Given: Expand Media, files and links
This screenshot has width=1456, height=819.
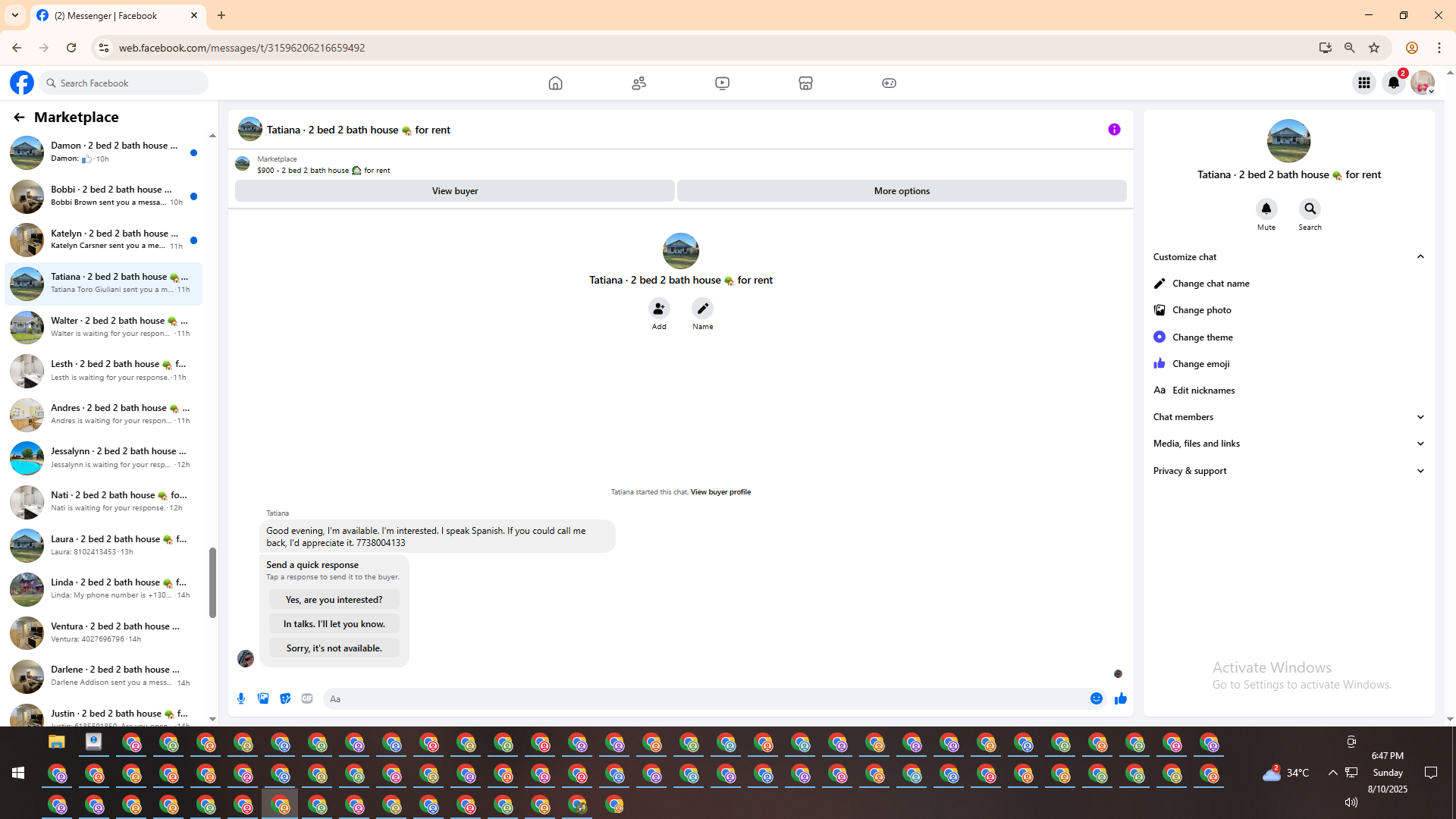Looking at the screenshot, I should [1420, 444].
